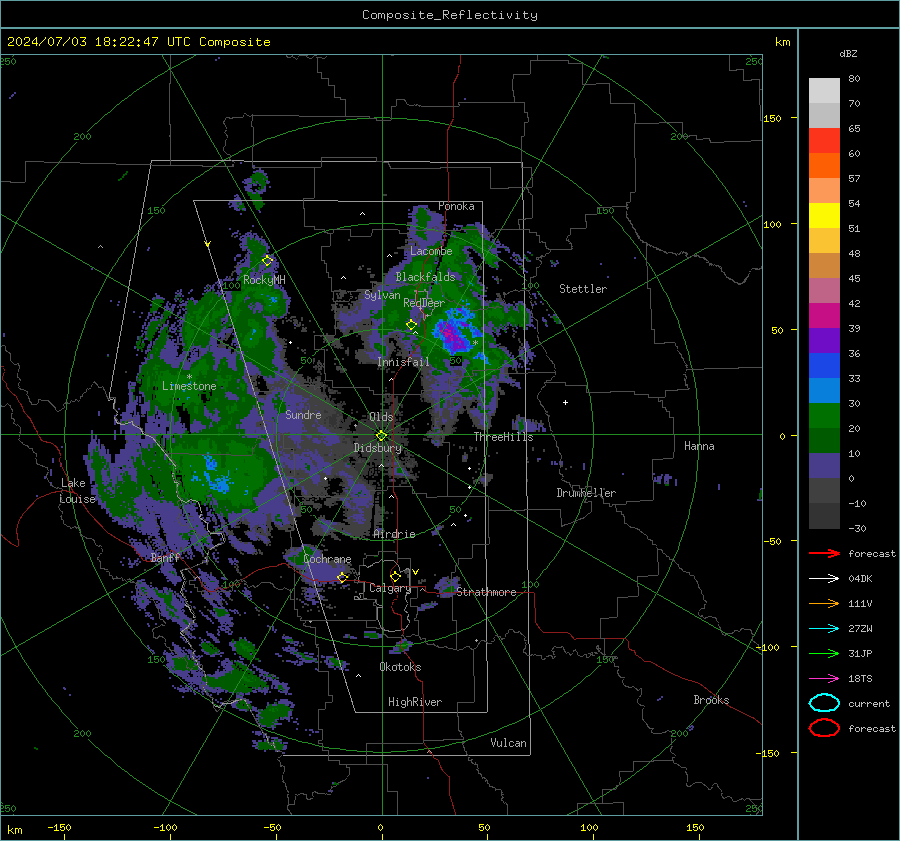Click the yellow marker at Calgary
This screenshot has width=900, height=841.
coord(395,576)
